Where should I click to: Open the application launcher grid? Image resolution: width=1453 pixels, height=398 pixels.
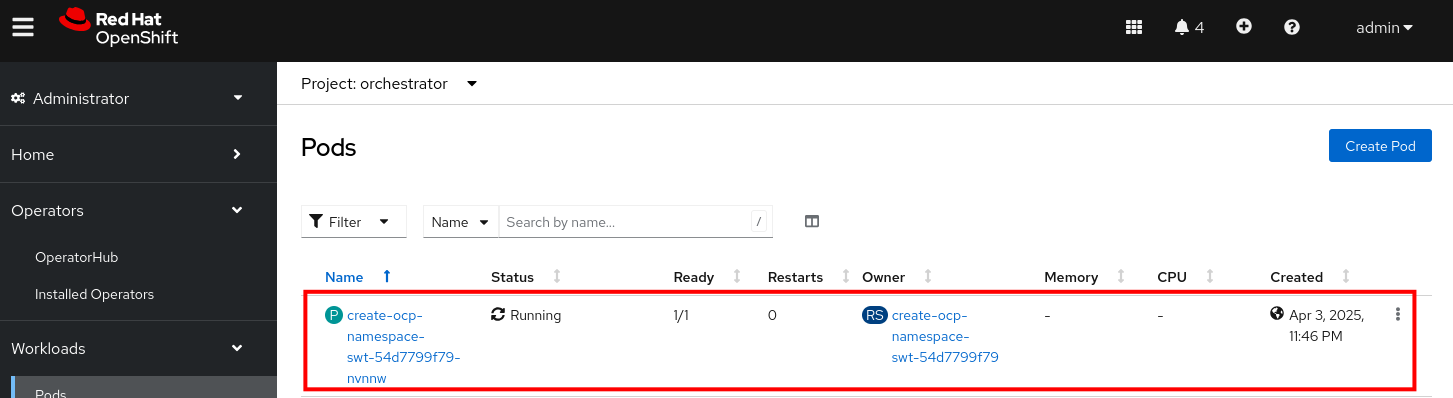(x=1134, y=27)
